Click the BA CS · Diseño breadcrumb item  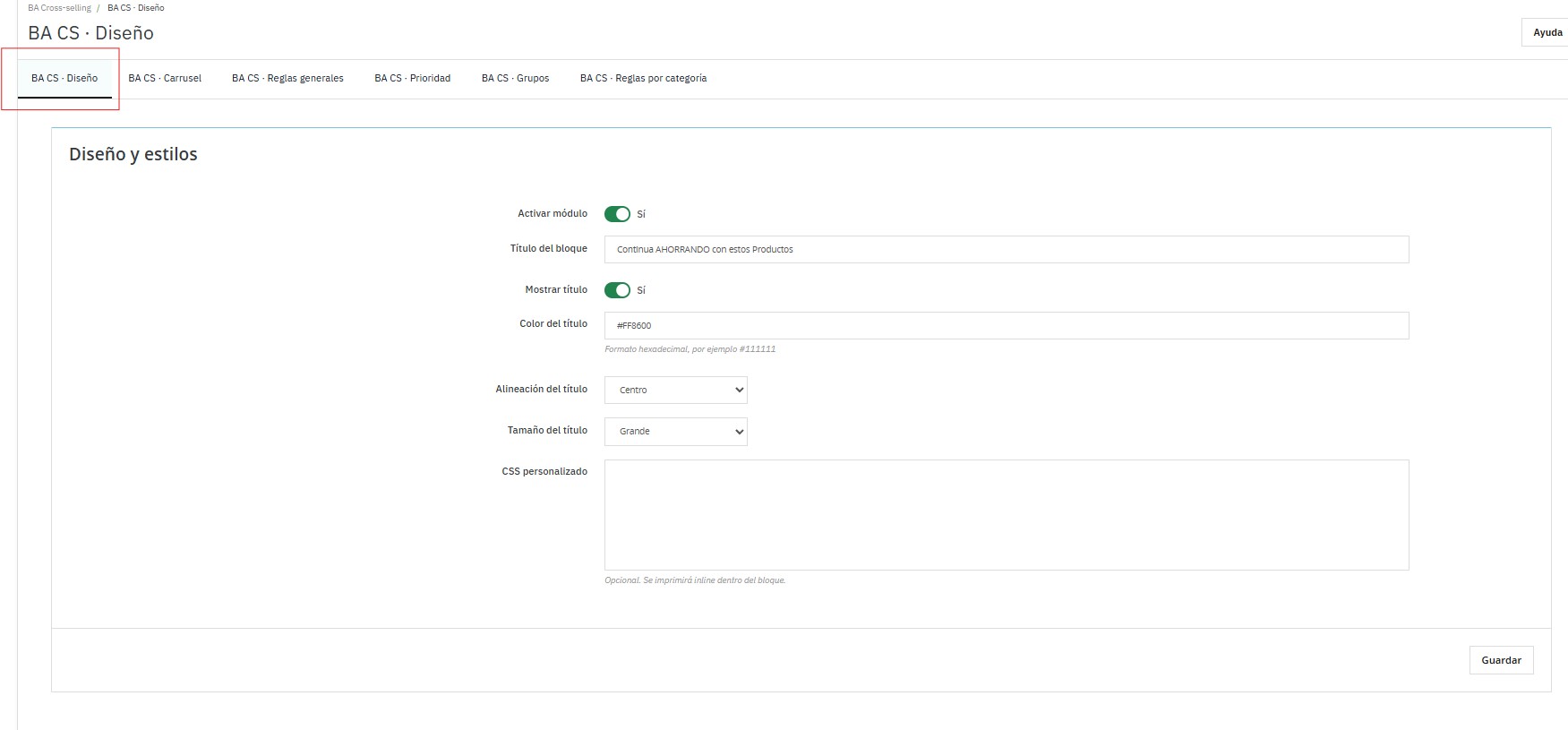[x=136, y=8]
